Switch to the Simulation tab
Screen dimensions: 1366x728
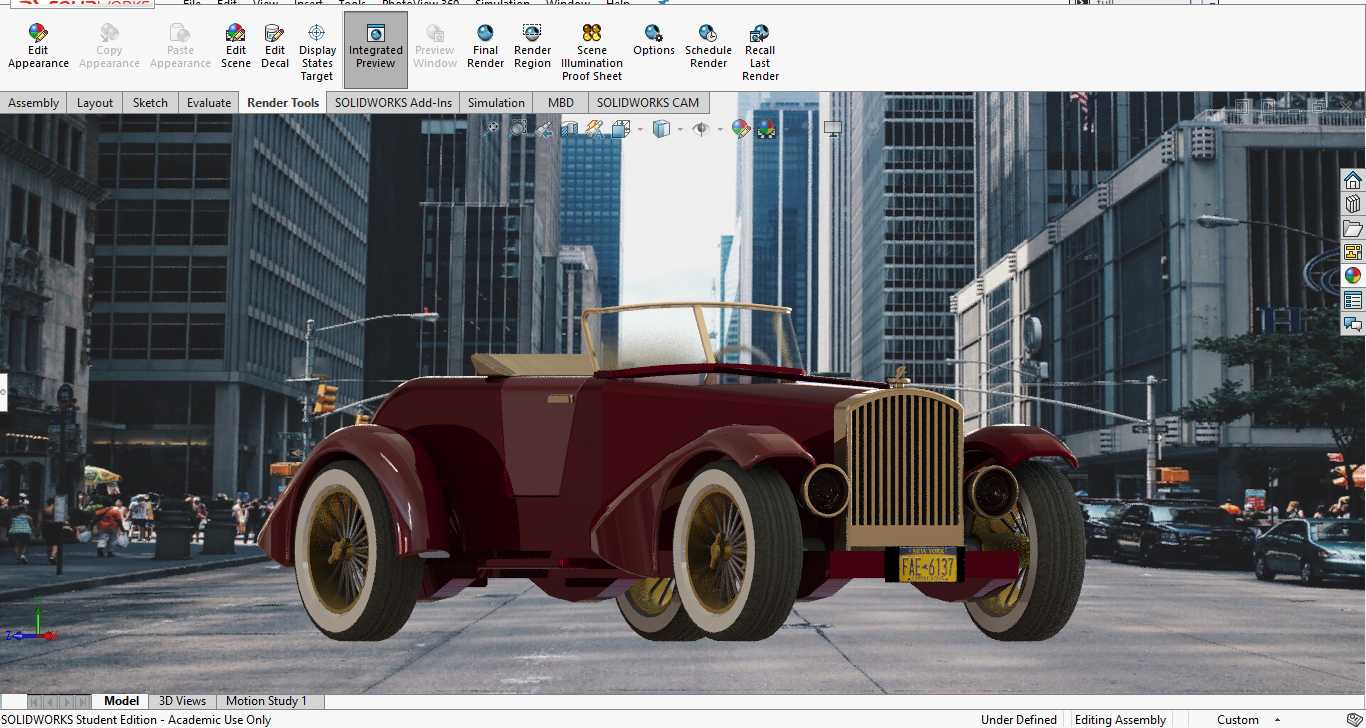pyautogui.click(x=496, y=103)
